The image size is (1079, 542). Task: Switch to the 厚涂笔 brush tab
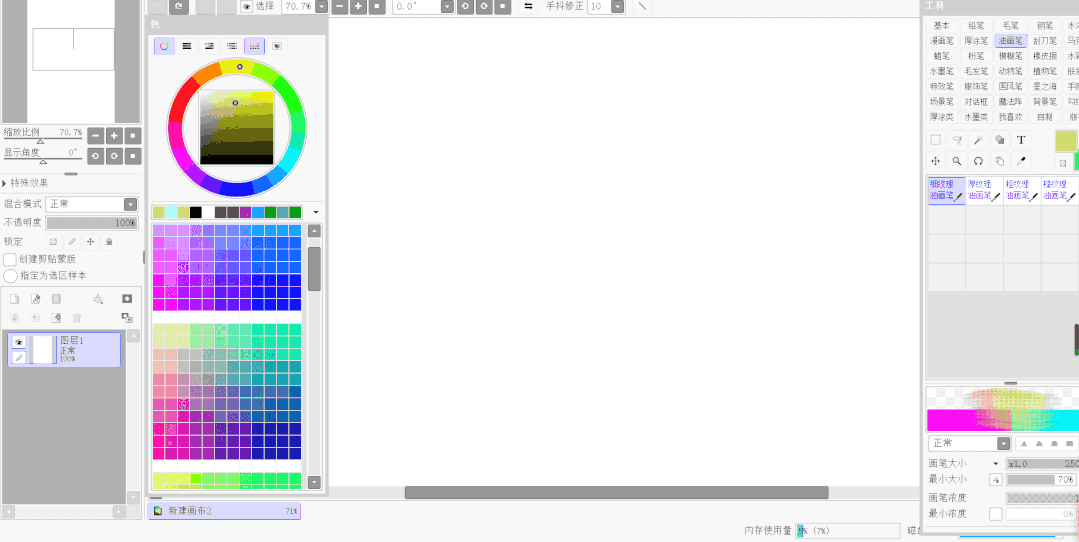(976, 41)
